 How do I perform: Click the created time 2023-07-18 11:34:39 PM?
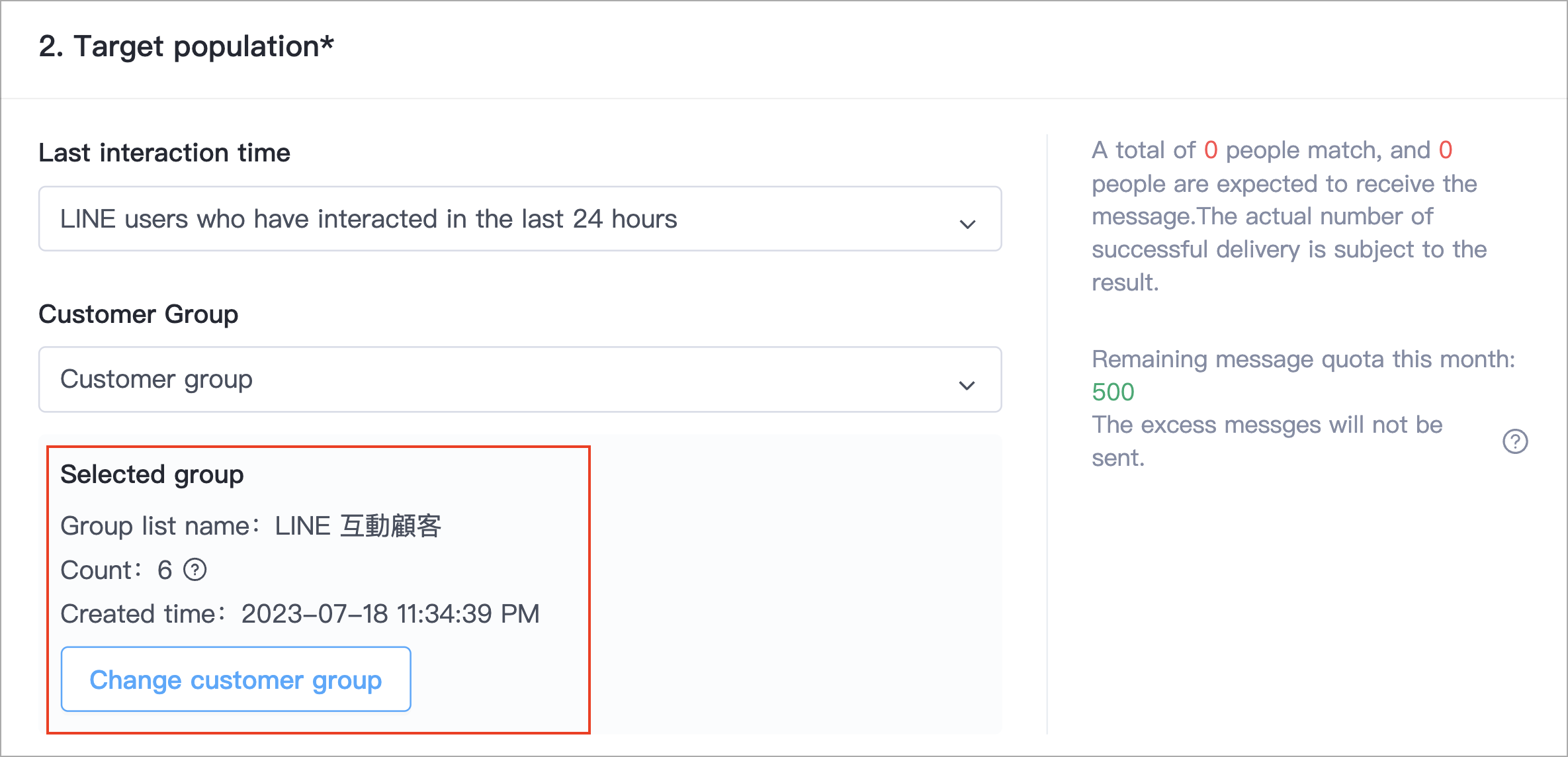[390, 614]
